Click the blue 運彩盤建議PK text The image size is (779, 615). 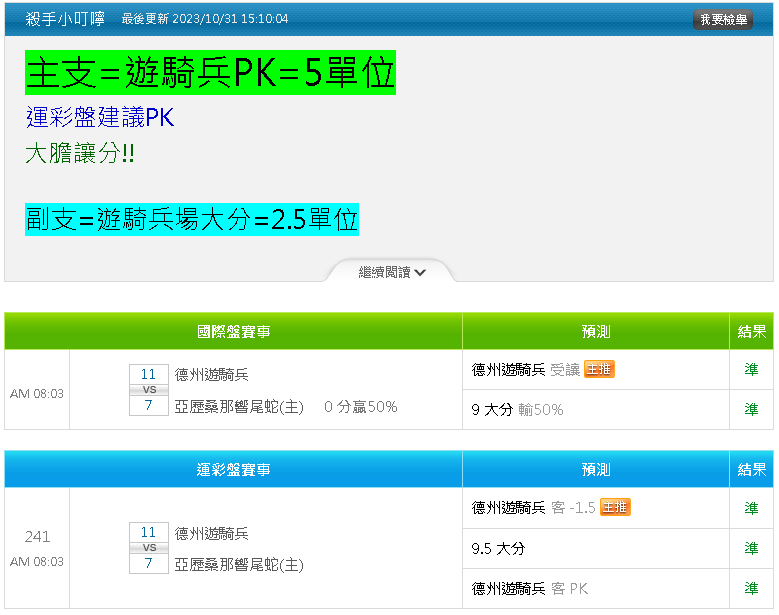[100, 117]
